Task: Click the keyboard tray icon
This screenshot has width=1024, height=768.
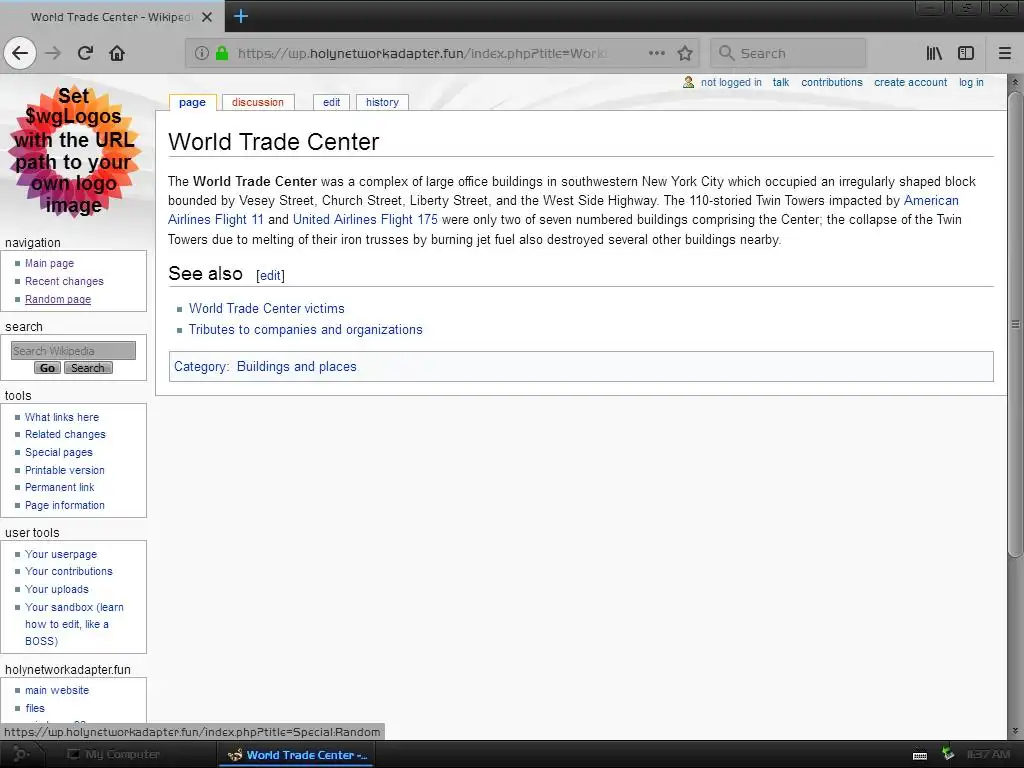Action: [920, 755]
